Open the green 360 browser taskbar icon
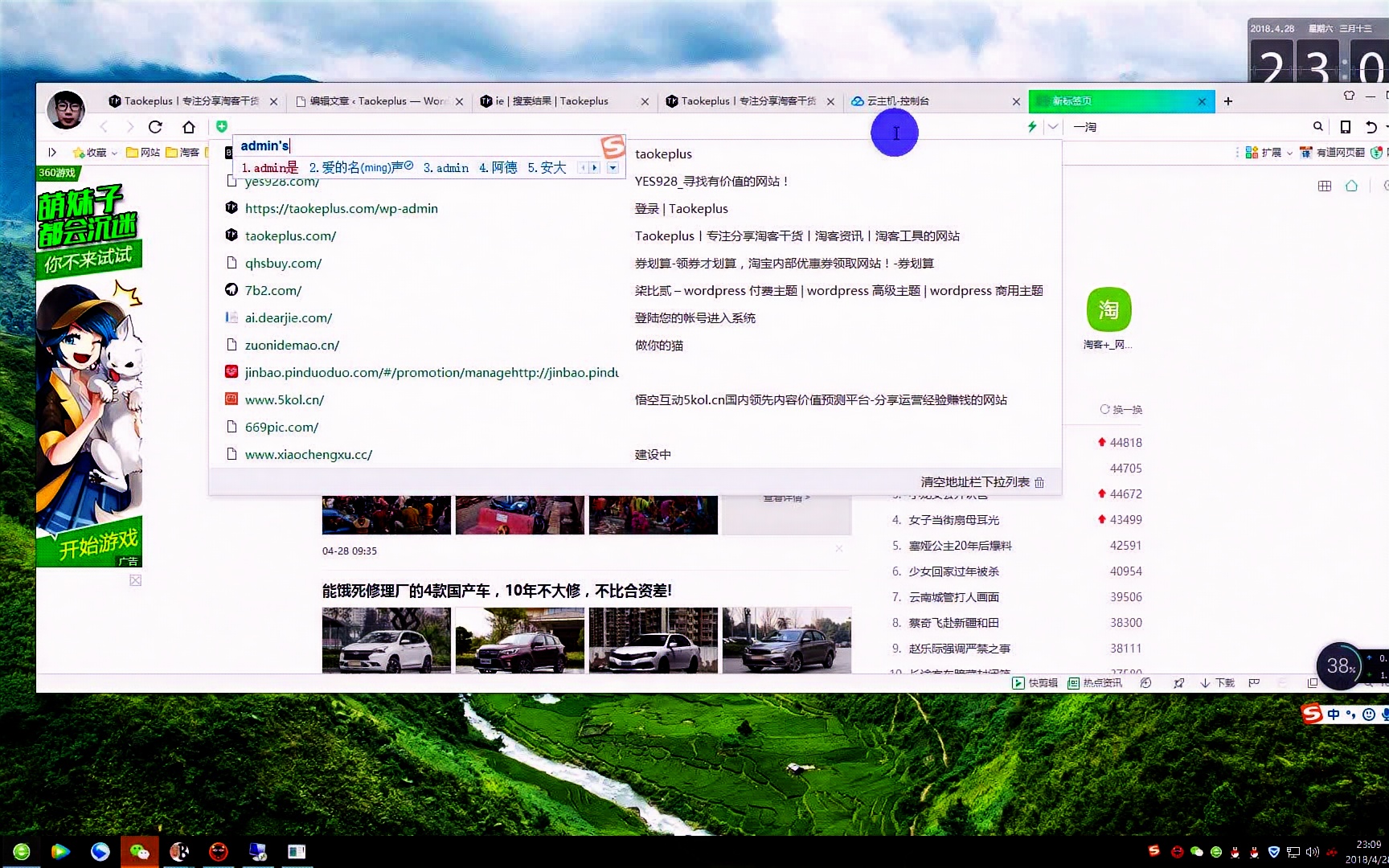This screenshot has width=1389, height=868. [22, 852]
